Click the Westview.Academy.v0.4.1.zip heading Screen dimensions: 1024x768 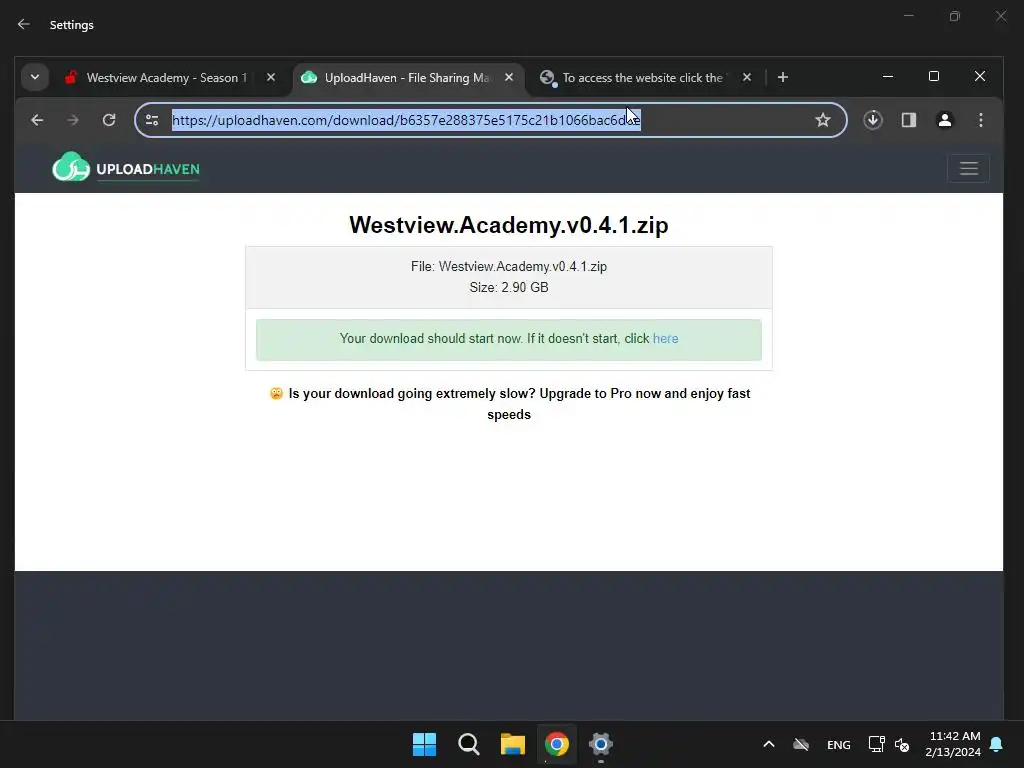509,225
